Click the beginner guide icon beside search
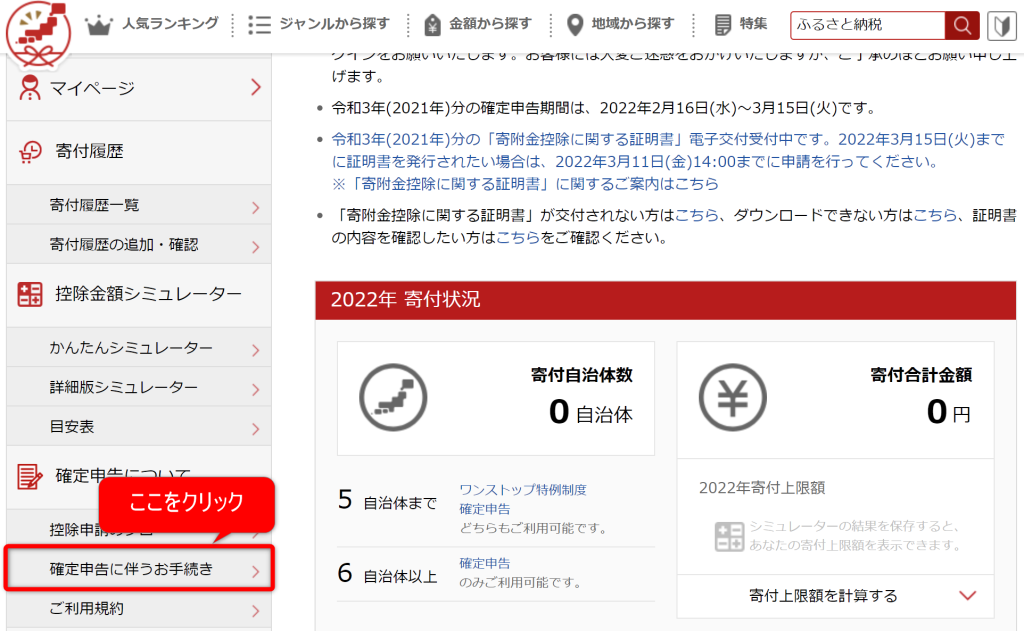The image size is (1024, 631). (1001, 25)
